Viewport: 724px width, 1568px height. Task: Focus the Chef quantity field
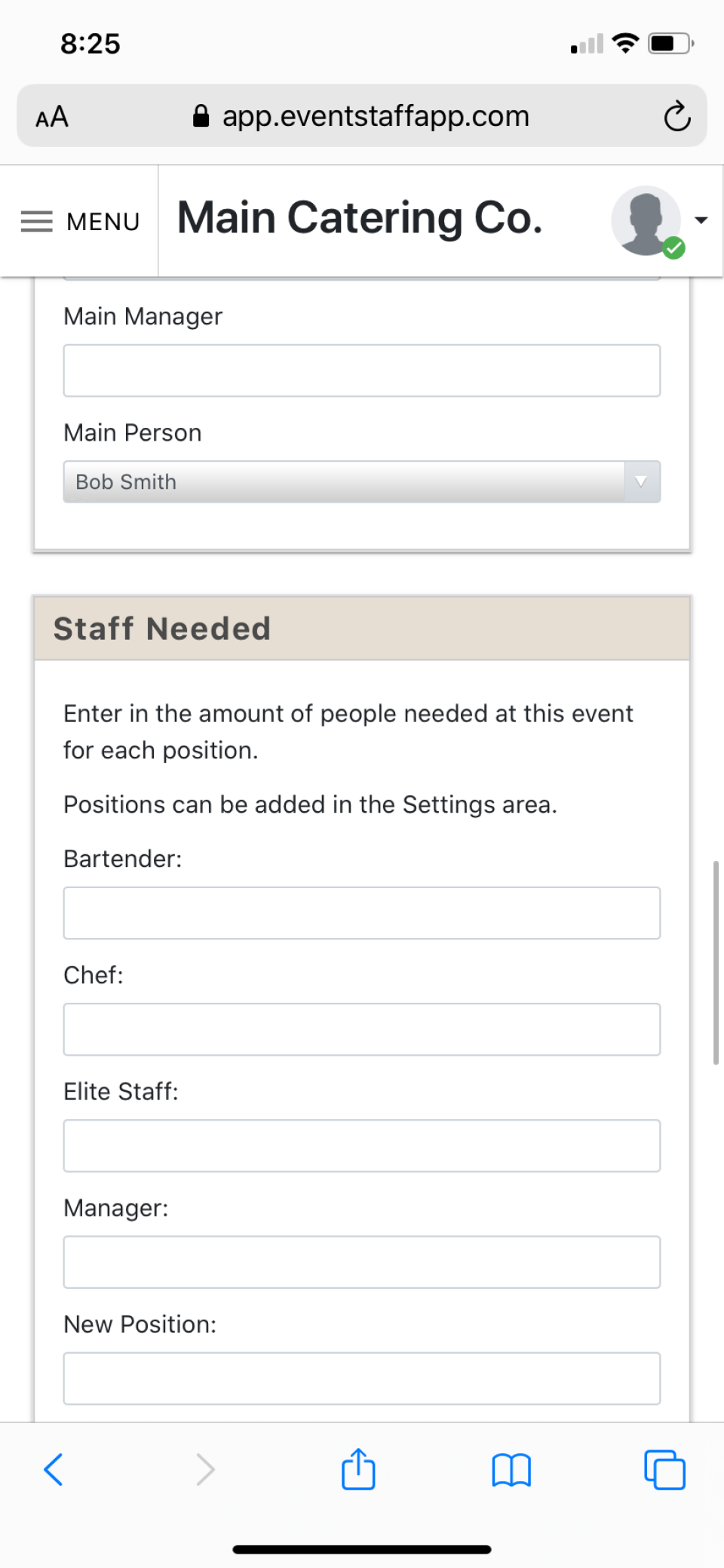[361, 1028]
